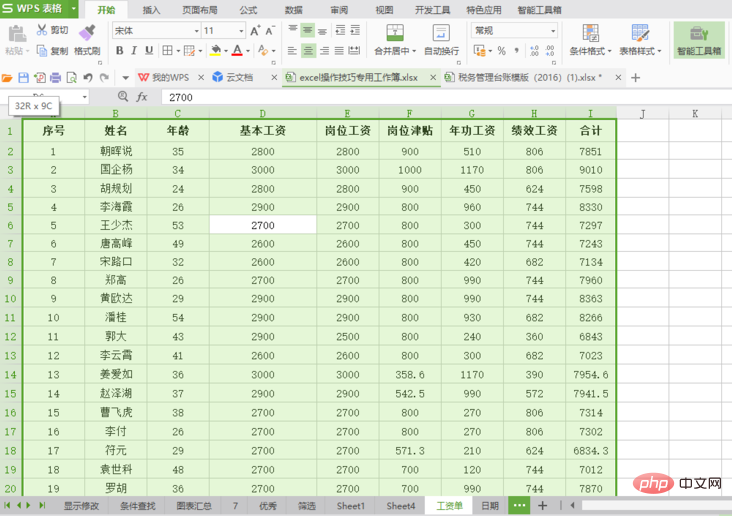Expand Merge and Center dropdown arrow
This screenshot has width=732, height=516.
click(414, 51)
